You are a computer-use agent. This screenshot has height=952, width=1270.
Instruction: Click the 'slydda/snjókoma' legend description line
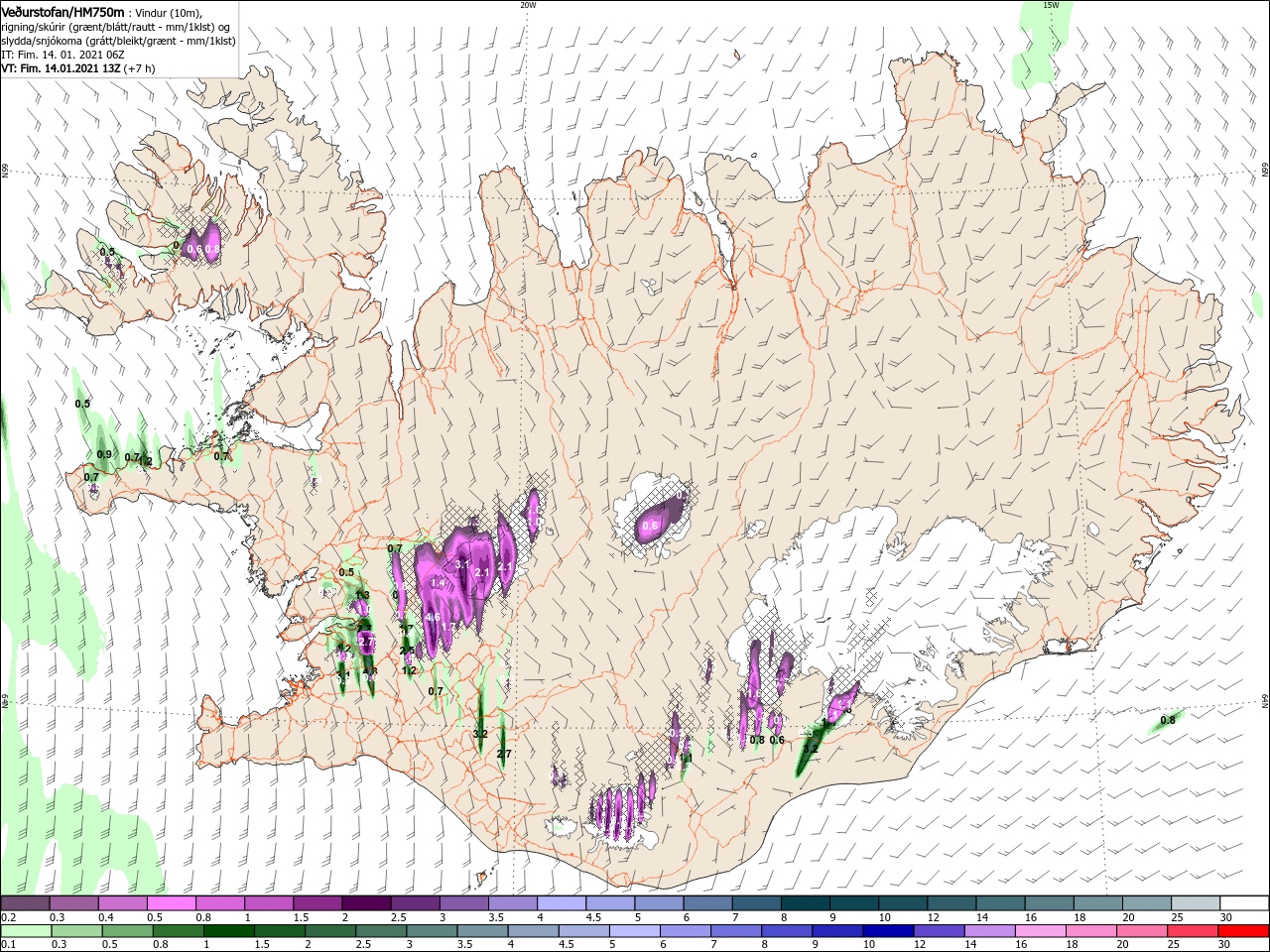coord(118,41)
